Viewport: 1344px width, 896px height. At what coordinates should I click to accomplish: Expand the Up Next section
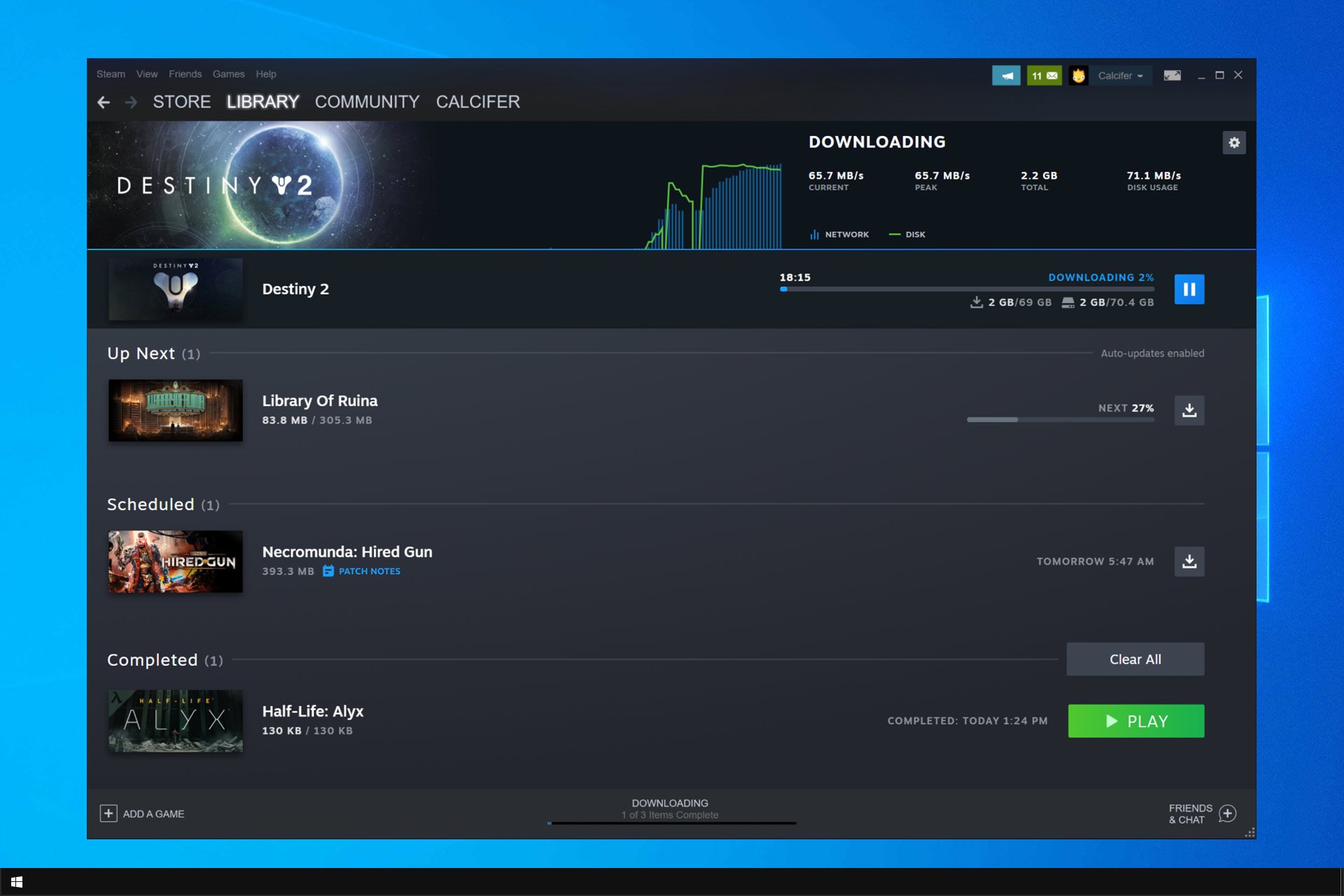click(153, 353)
